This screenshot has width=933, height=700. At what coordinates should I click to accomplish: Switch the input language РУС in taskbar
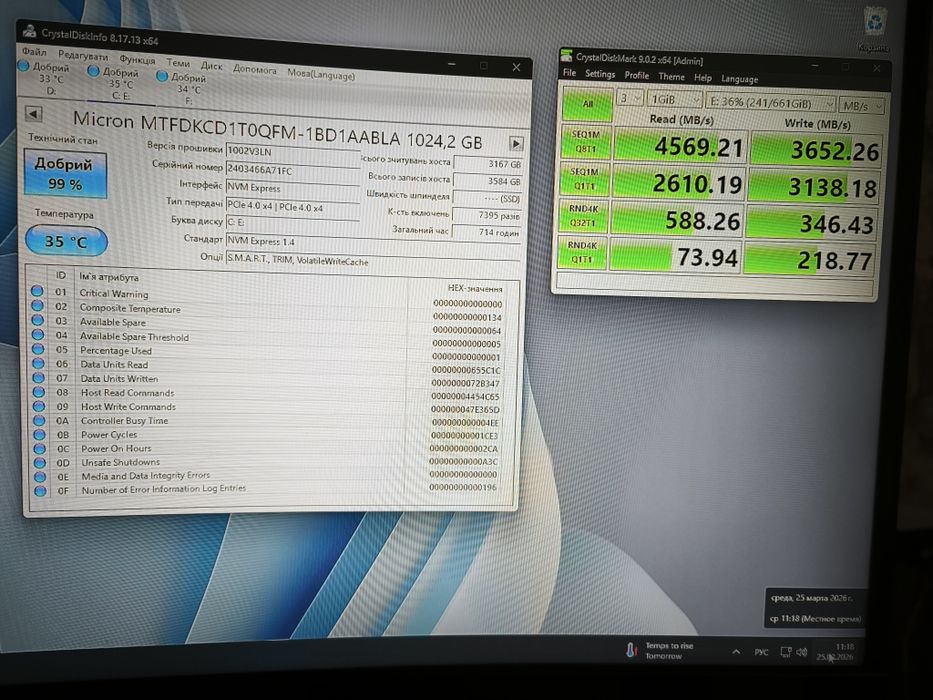coord(761,652)
